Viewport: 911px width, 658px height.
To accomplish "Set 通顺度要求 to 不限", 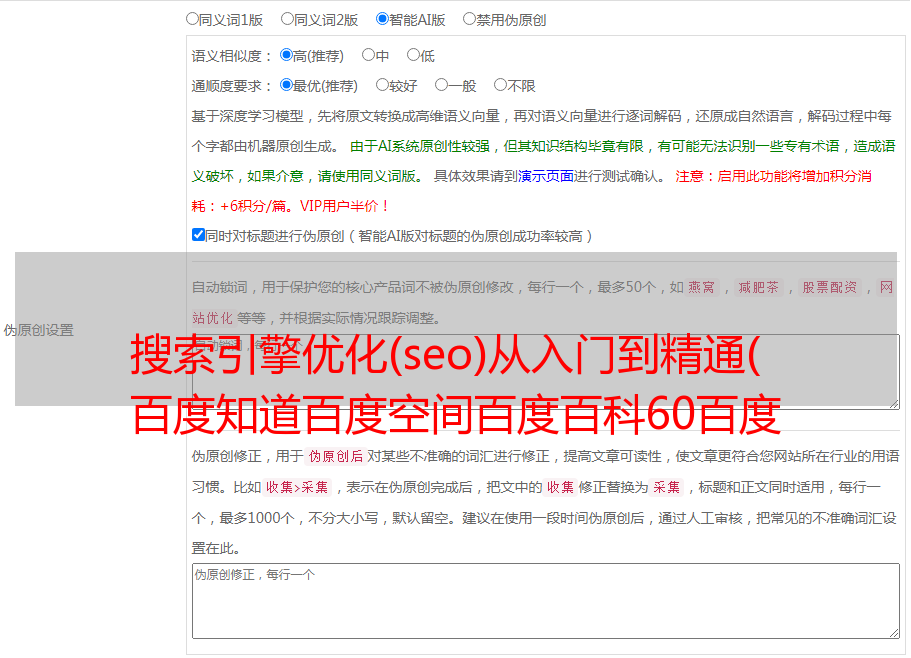I will [500, 85].
